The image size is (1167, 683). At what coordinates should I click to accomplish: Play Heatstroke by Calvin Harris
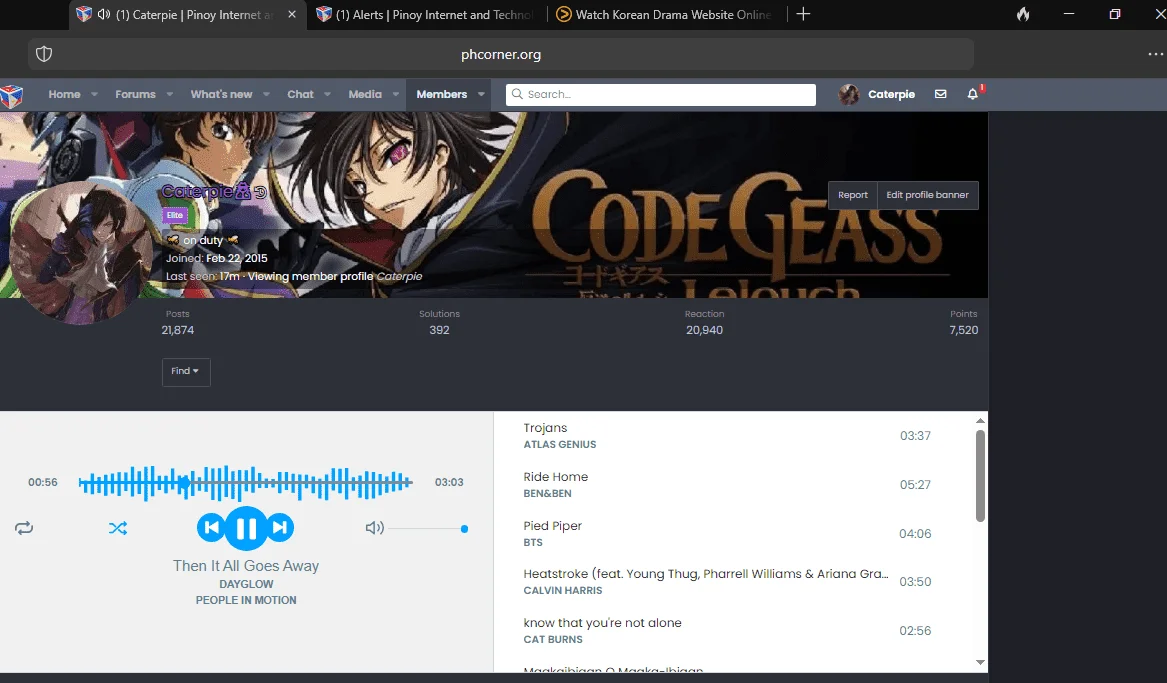pos(727,582)
